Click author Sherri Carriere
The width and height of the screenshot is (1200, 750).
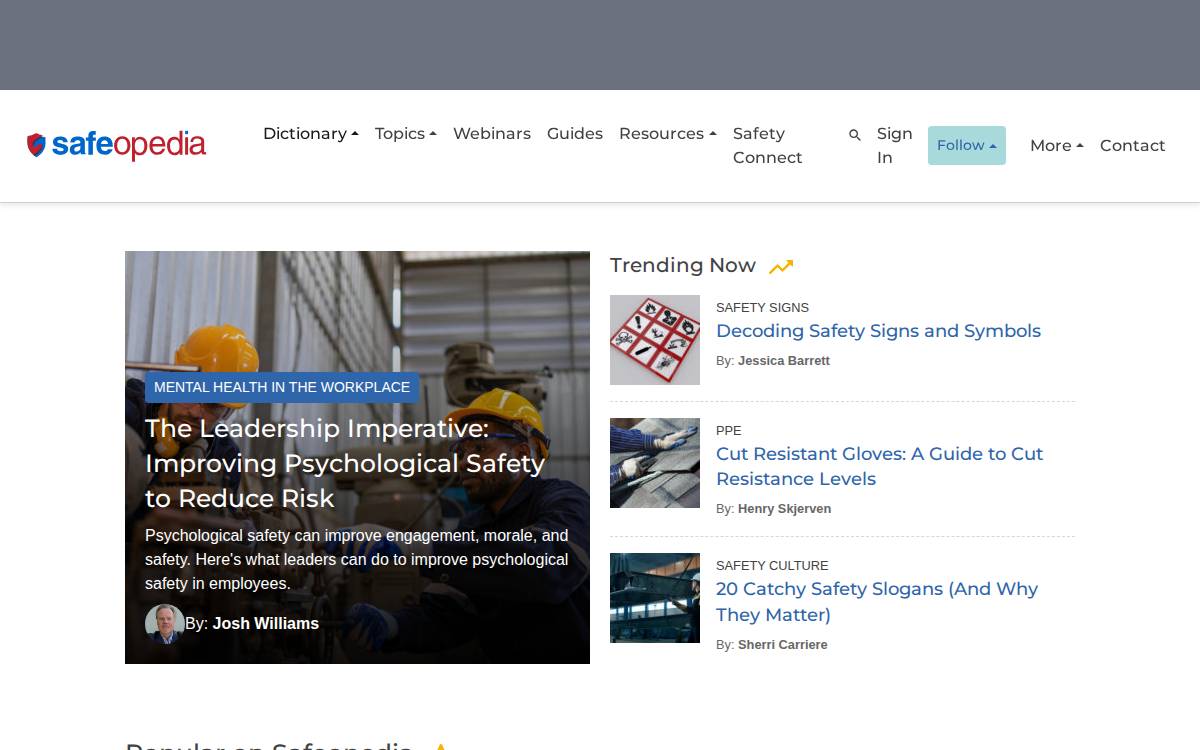coord(783,644)
